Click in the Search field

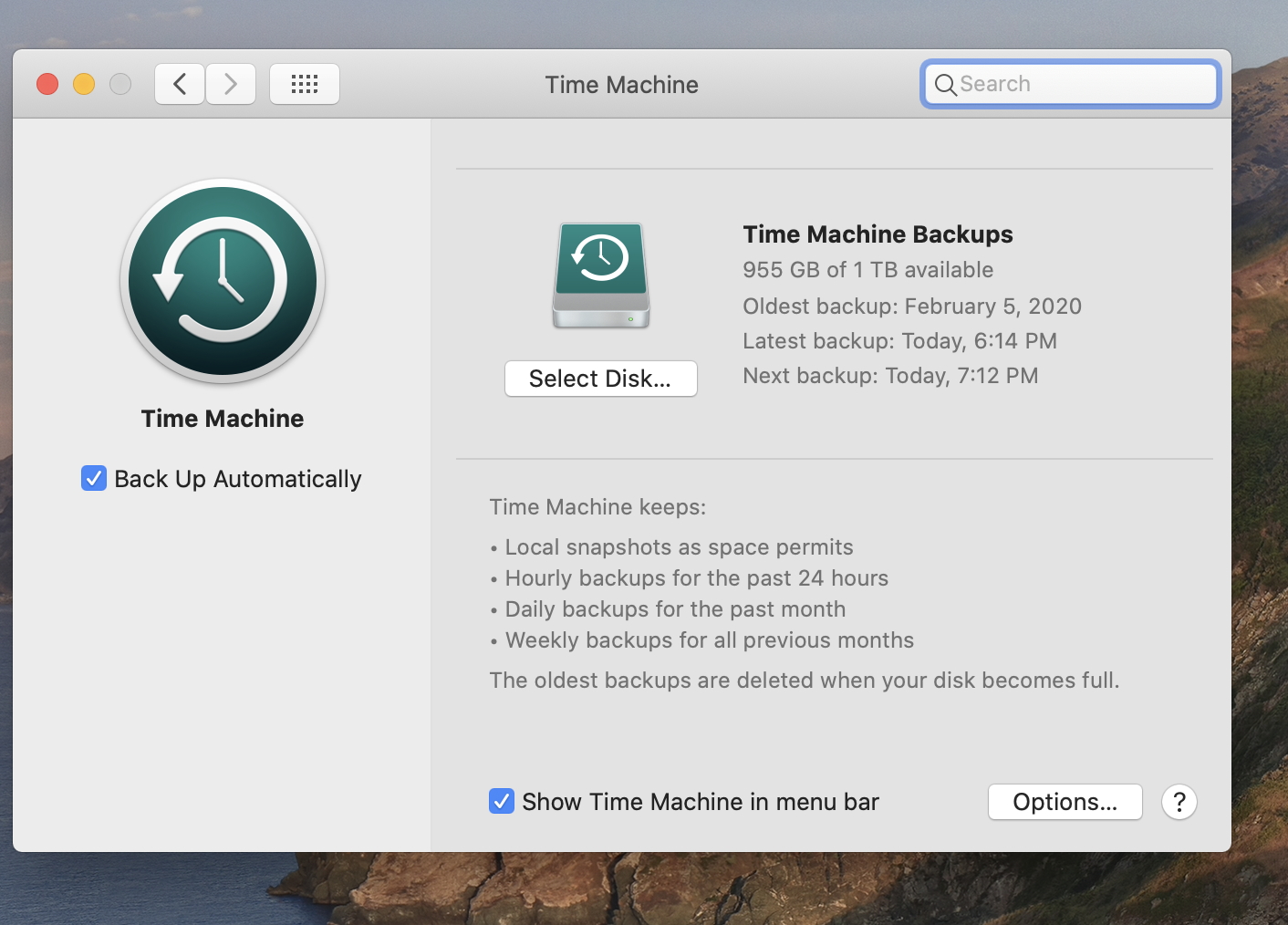1071,84
